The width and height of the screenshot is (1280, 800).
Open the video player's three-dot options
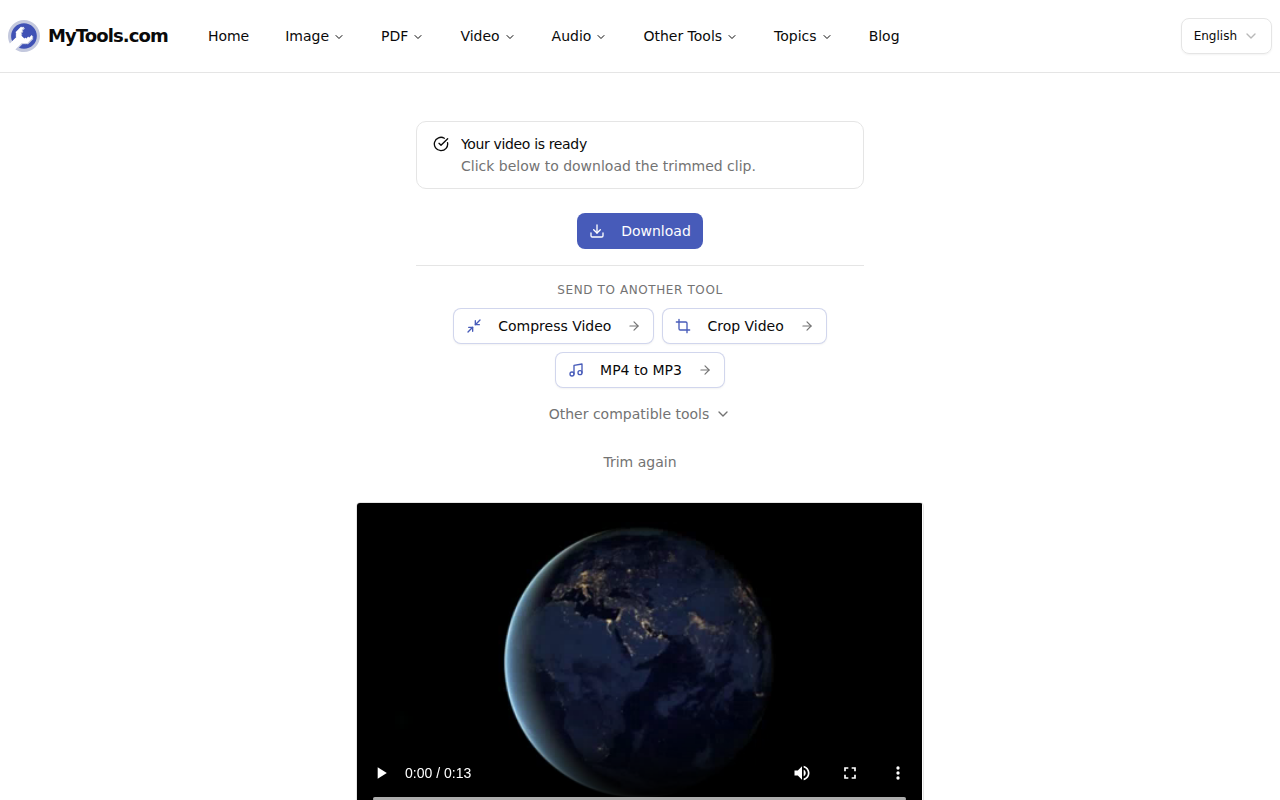point(898,773)
